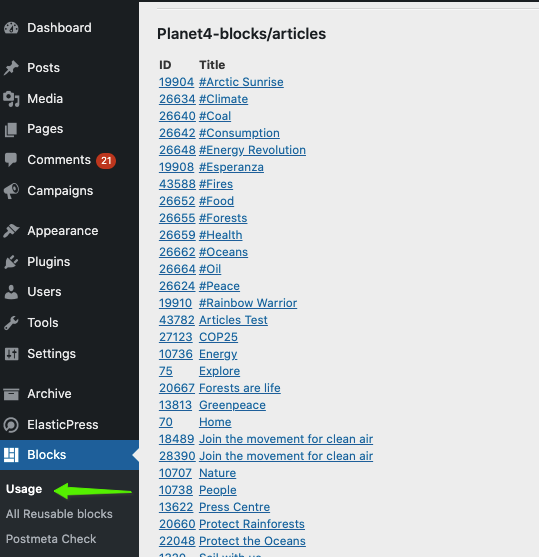Open All Reusable blocks submenu
The image size is (539, 557).
pos(59,514)
